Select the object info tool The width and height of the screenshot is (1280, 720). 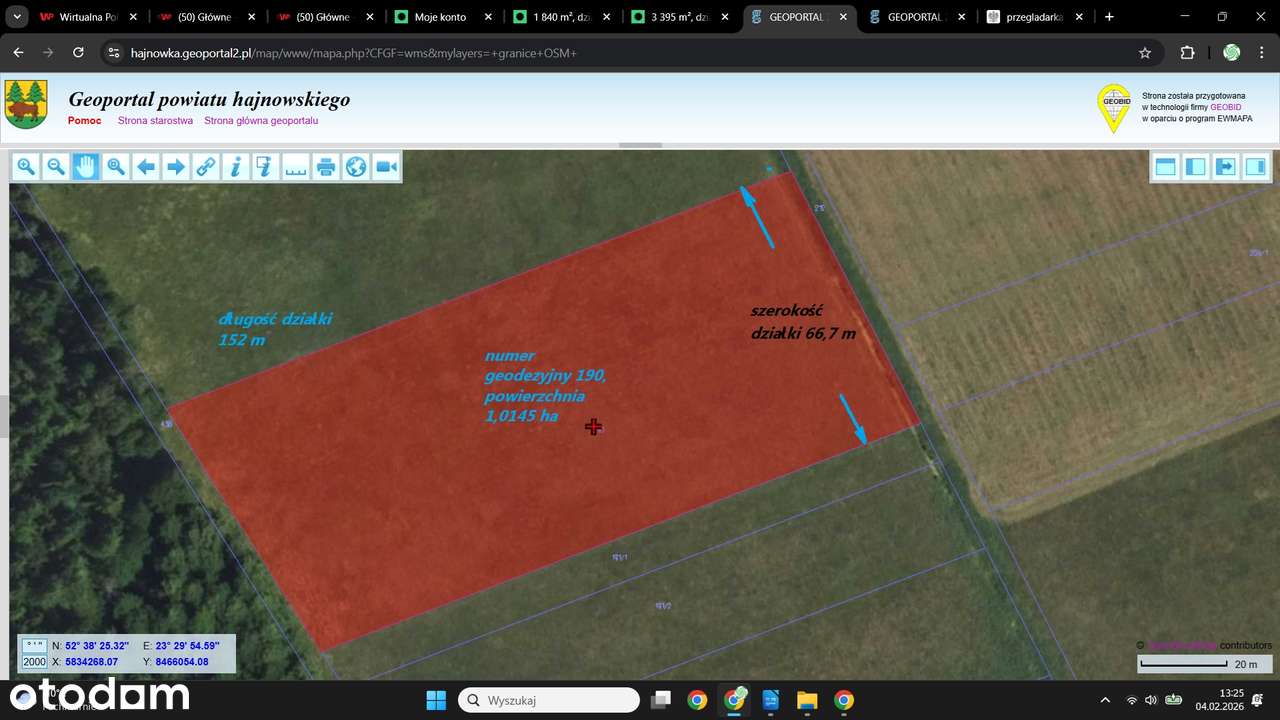tap(236, 167)
